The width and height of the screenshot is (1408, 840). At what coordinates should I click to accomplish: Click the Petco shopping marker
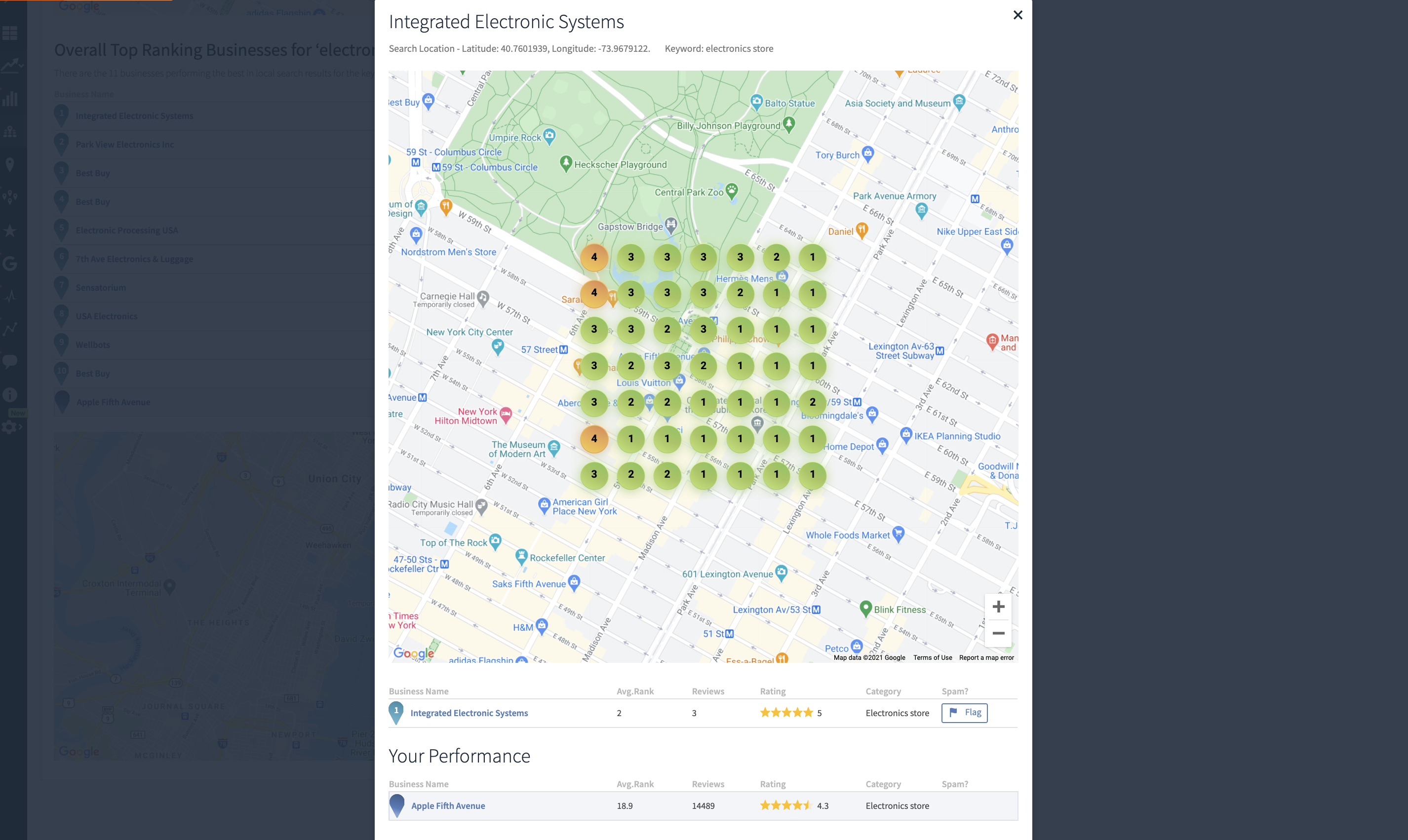point(857,647)
